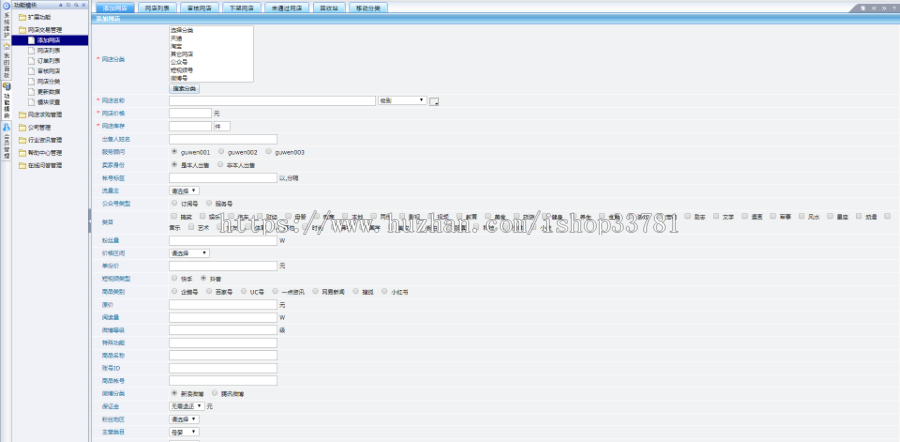
Task: Open 公司管理 in the left tree
Action: click(x=40, y=127)
